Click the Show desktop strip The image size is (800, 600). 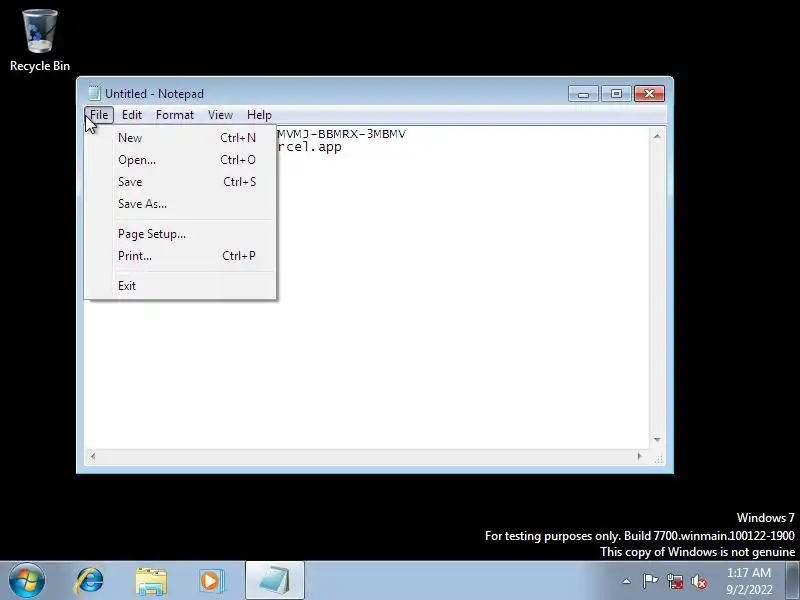(x=792, y=581)
